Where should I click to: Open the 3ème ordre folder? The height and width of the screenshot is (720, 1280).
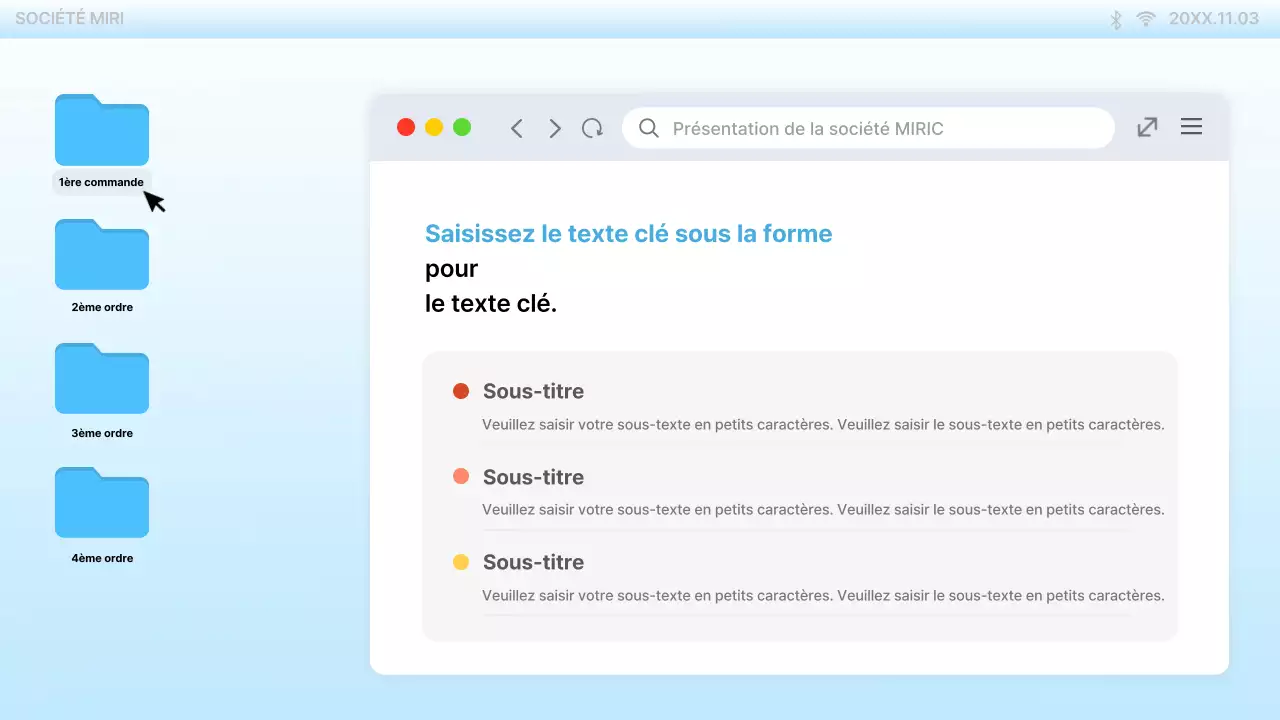click(x=101, y=379)
